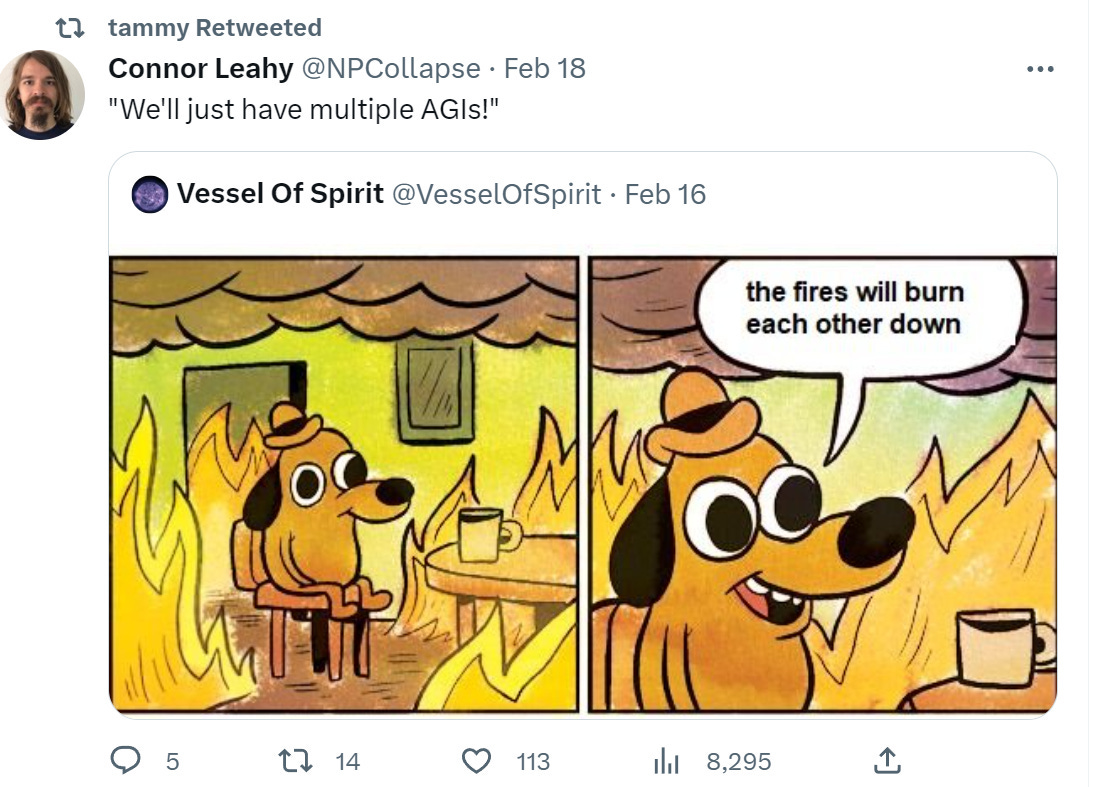Click the 8,295 views count
Screen dimensions: 1108x787
click(x=738, y=762)
